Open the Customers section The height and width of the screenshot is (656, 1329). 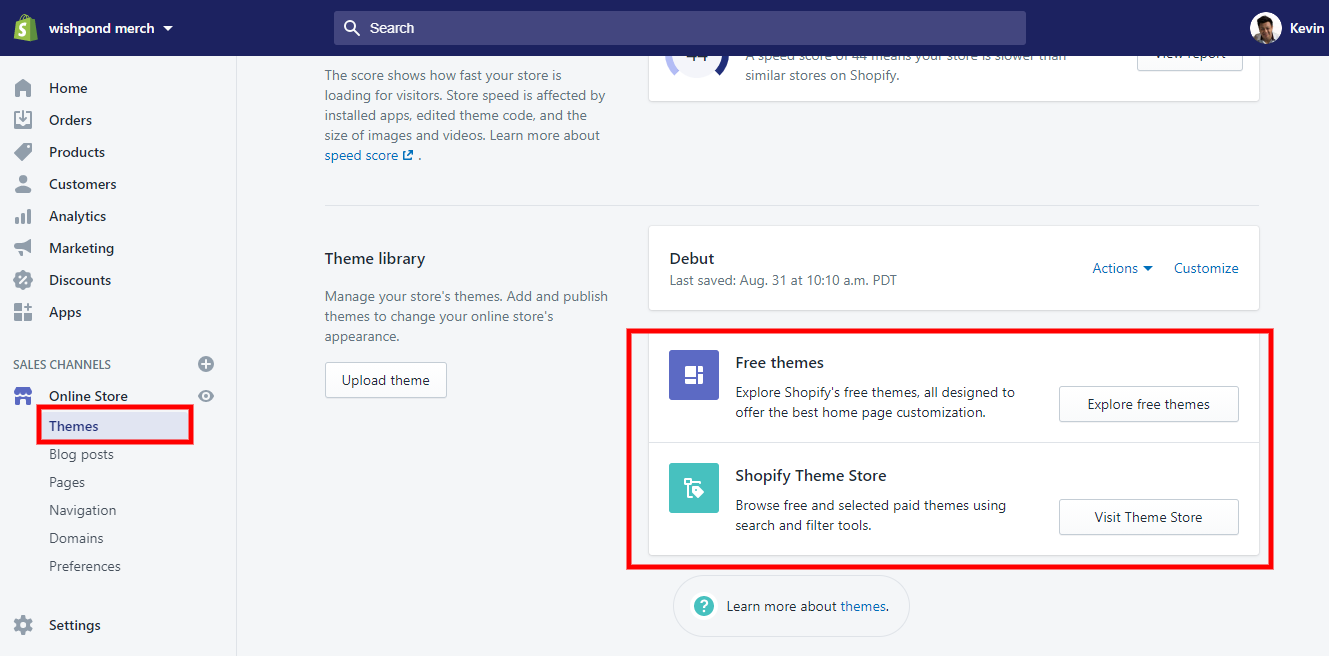[x=83, y=184]
